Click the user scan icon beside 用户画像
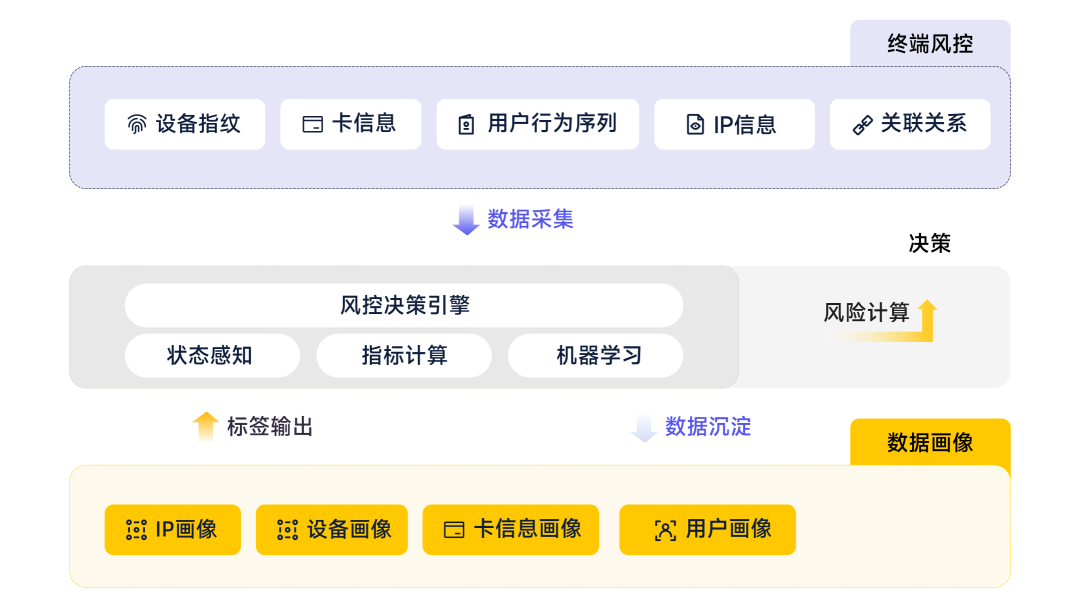Viewport: 1080px width, 608px height. (665, 530)
